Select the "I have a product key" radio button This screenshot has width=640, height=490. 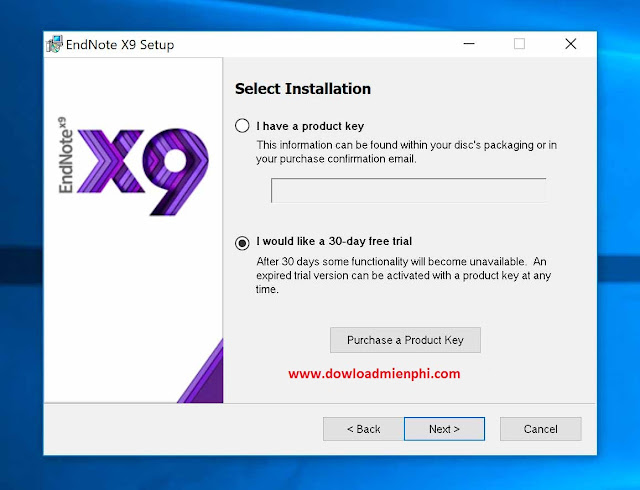241,126
